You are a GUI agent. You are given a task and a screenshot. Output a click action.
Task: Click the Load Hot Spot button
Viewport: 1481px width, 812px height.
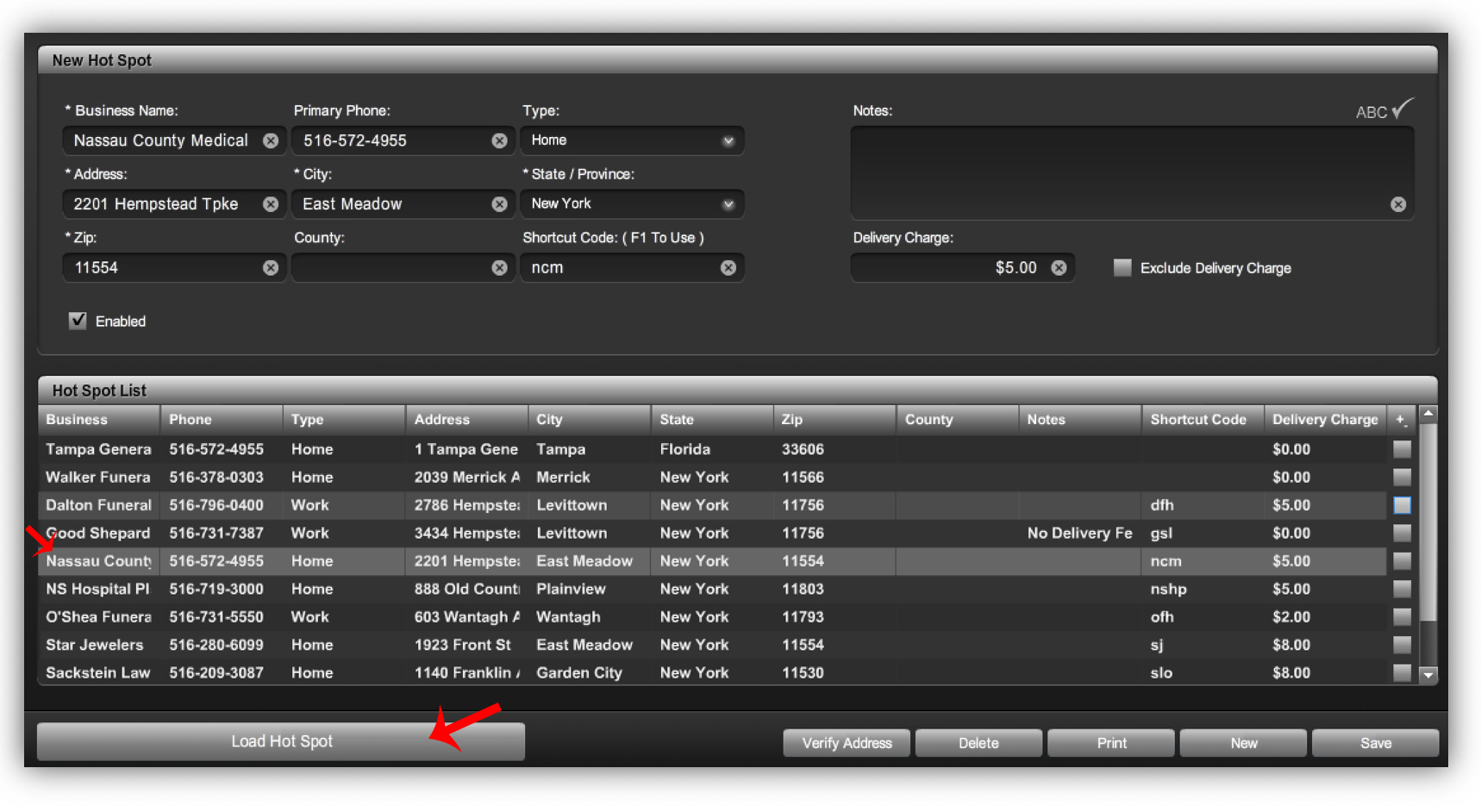[x=281, y=741]
